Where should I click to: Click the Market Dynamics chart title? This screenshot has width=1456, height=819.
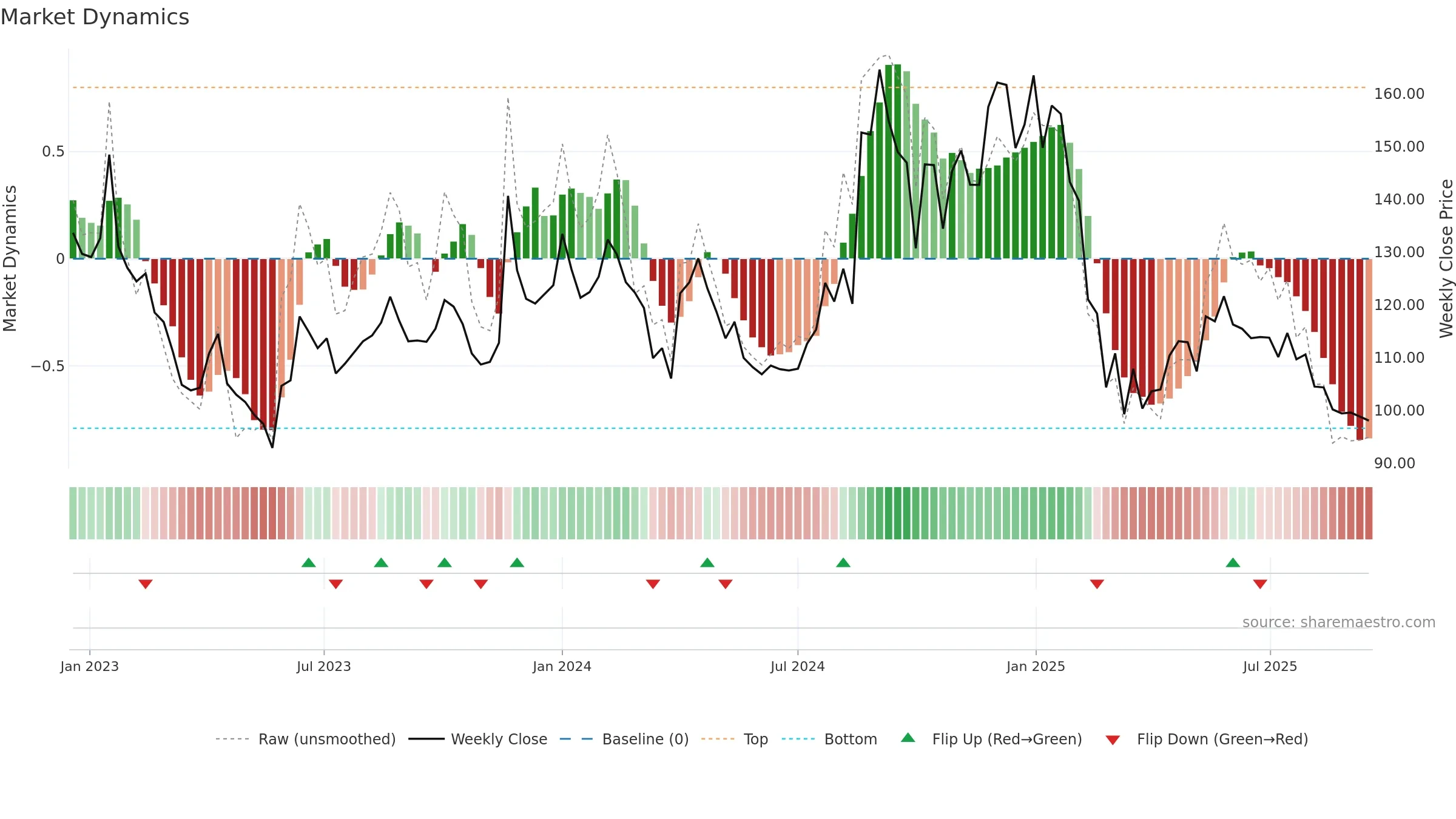tap(95, 17)
